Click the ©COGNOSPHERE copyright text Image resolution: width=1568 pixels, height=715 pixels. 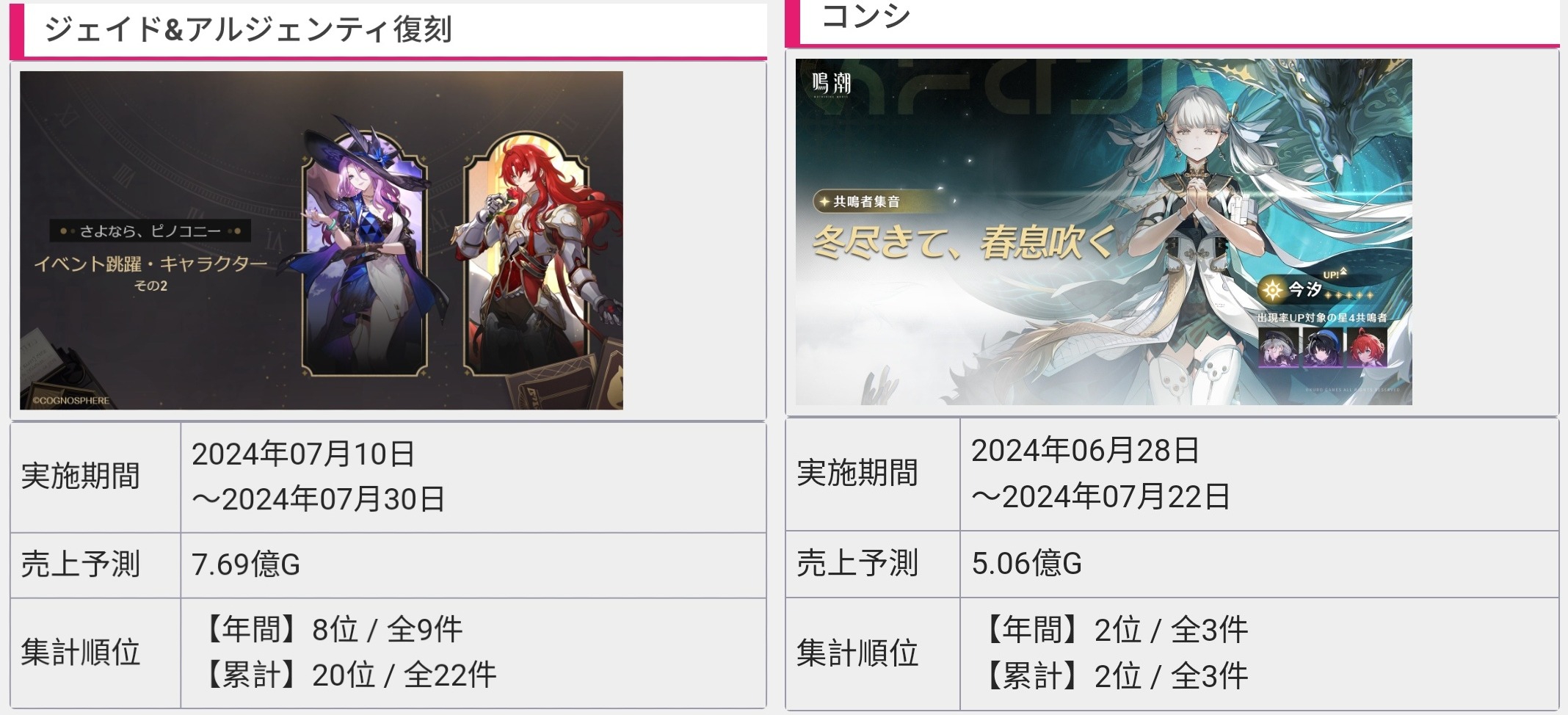[x=70, y=401]
